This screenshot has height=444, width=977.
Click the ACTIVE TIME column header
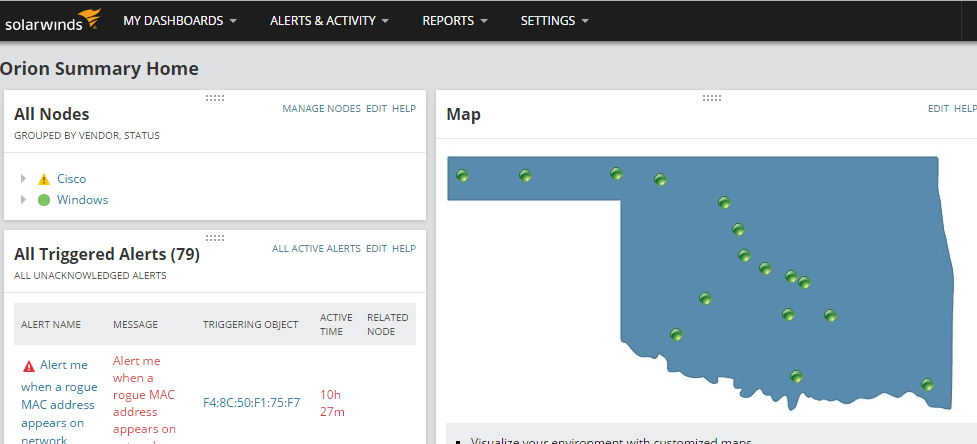tap(336, 324)
